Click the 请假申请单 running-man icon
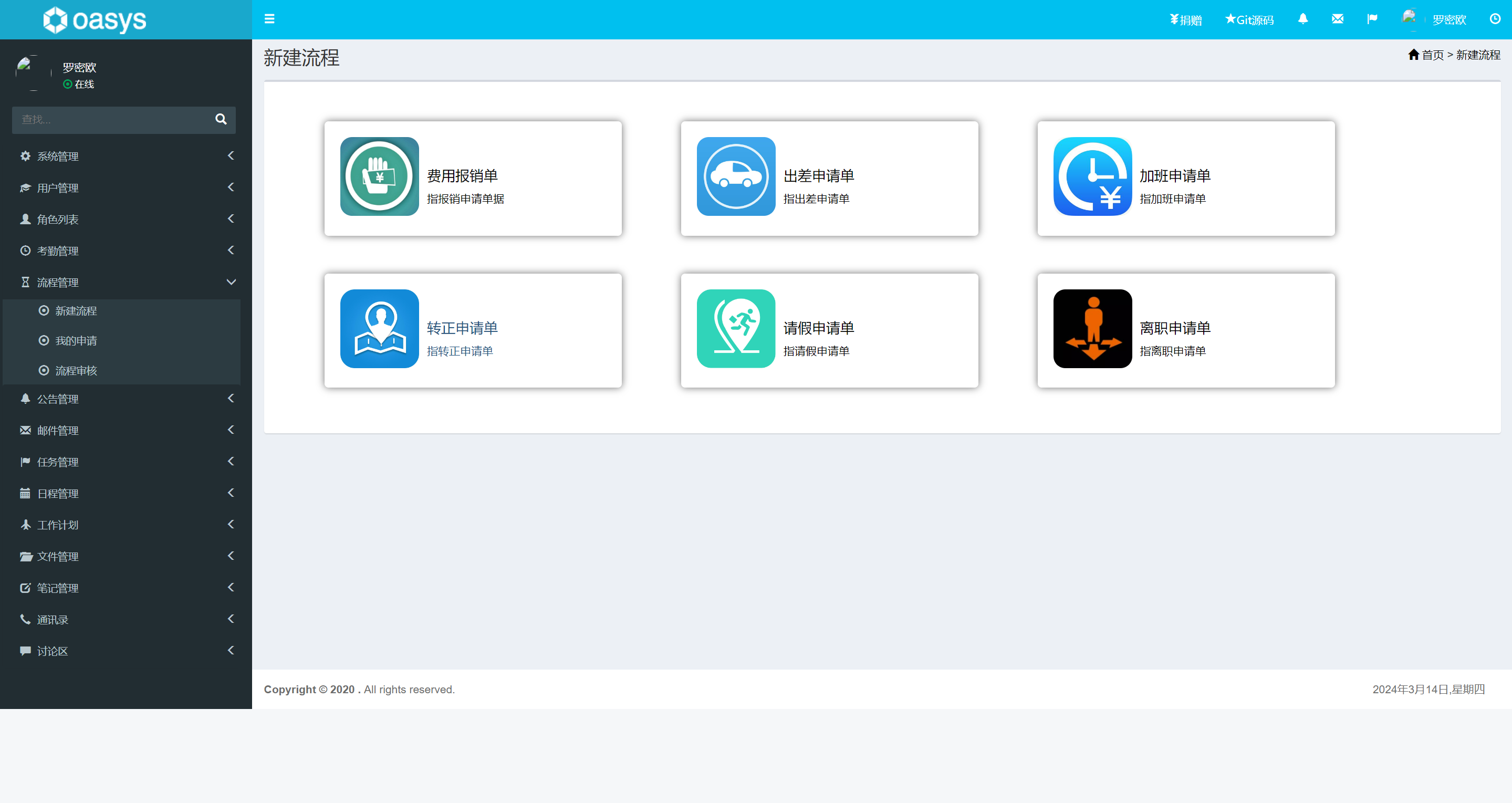The width and height of the screenshot is (1512, 803). click(x=735, y=328)
